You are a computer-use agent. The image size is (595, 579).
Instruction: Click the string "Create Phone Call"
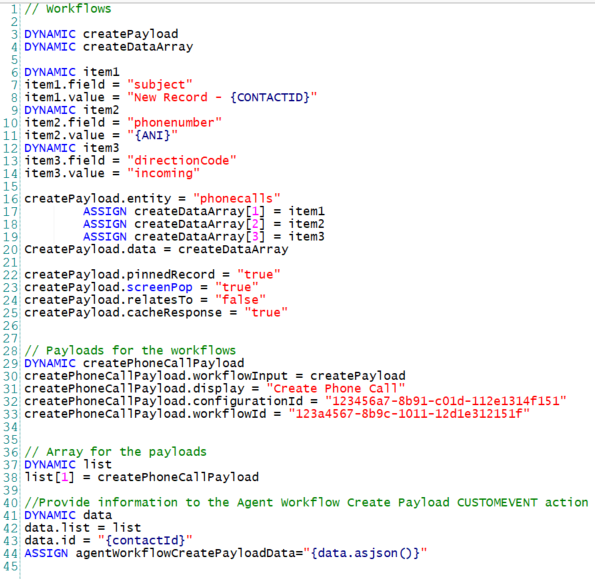(336, 389)
